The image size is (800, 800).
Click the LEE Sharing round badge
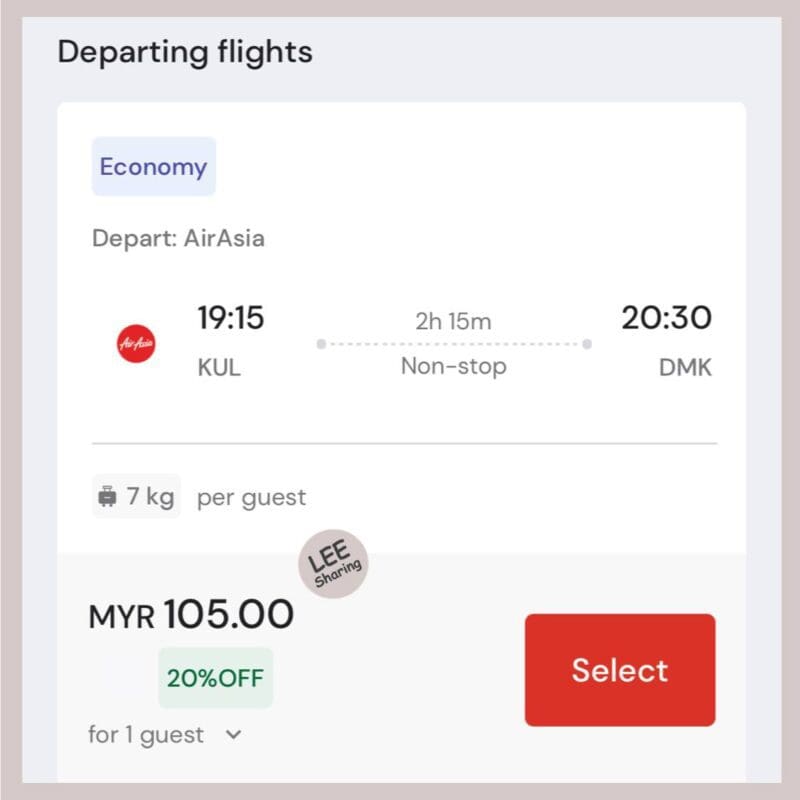click(x=333, y=564)
